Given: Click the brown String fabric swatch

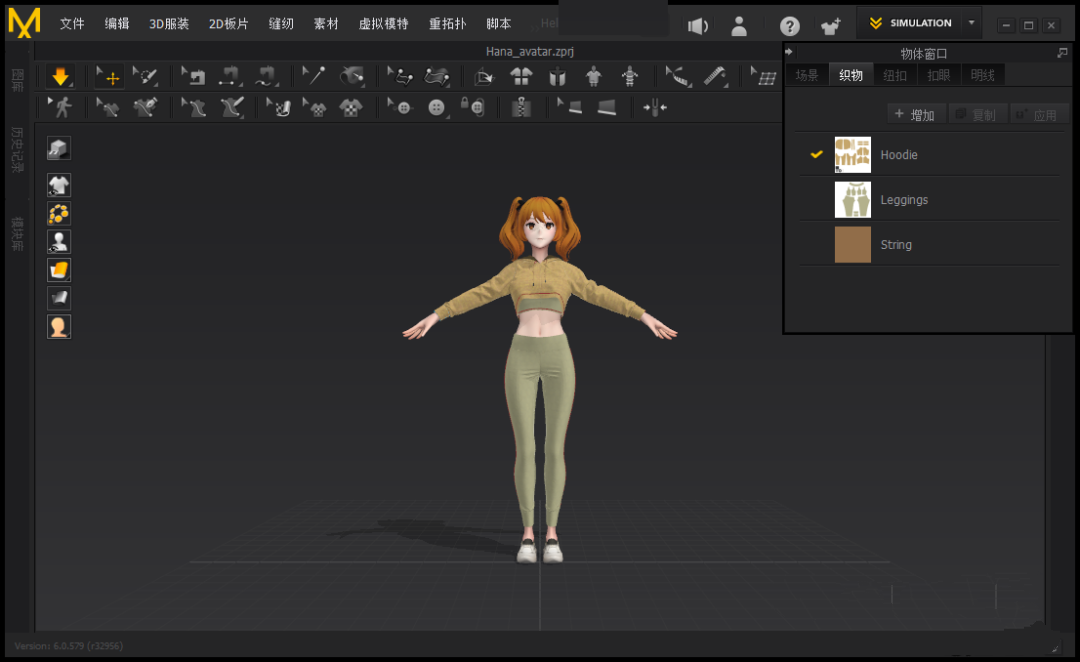Looking at the screenshot, I should tap(853, 245).
